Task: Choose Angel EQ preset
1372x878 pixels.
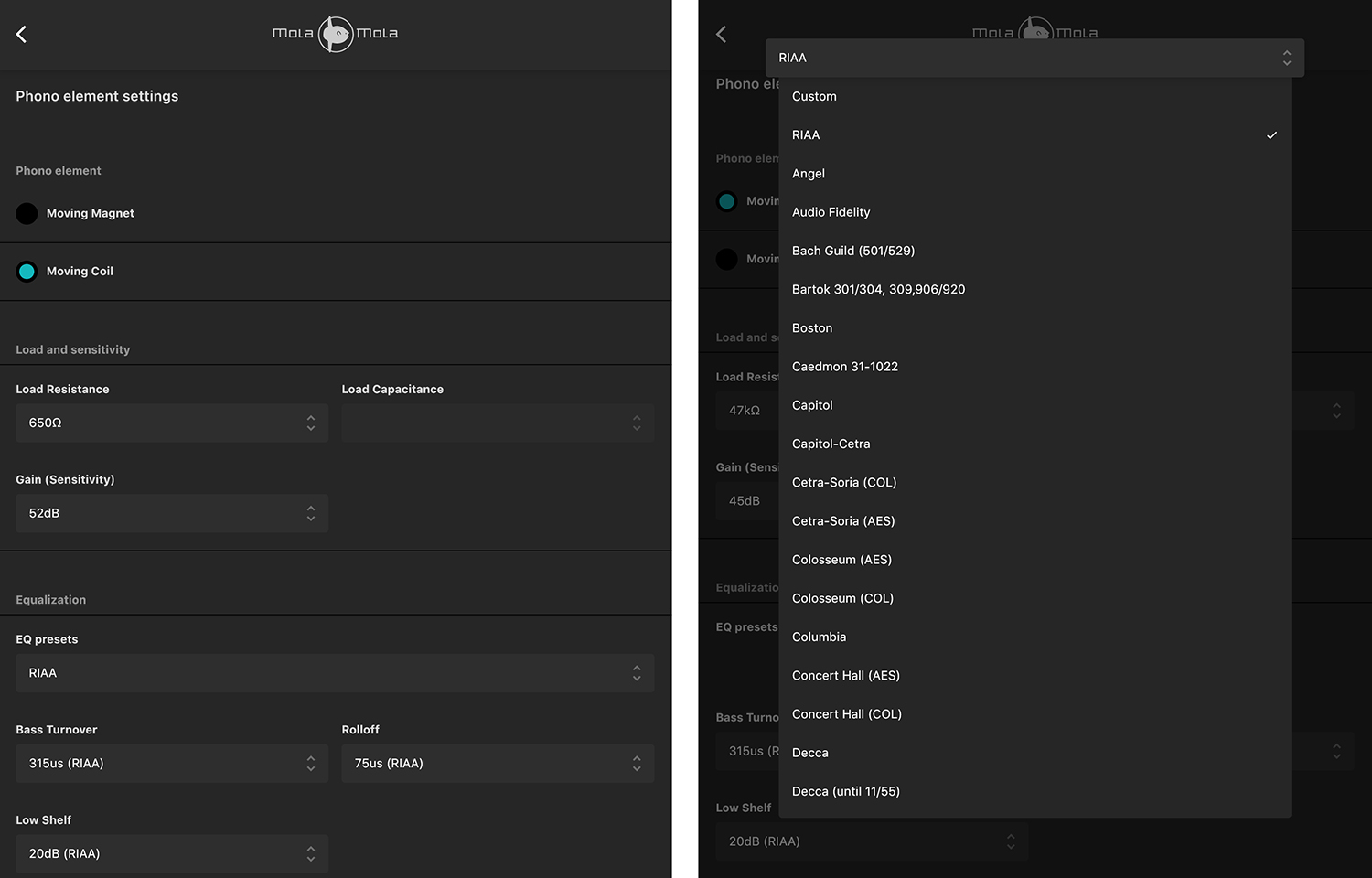Action: [x=1034, y=174]
